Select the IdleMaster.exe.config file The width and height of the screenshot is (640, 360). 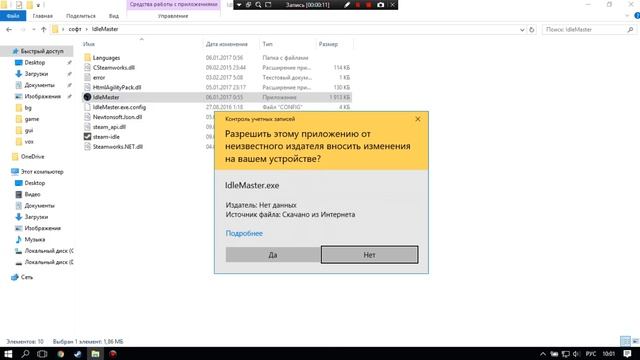(119, 107)
